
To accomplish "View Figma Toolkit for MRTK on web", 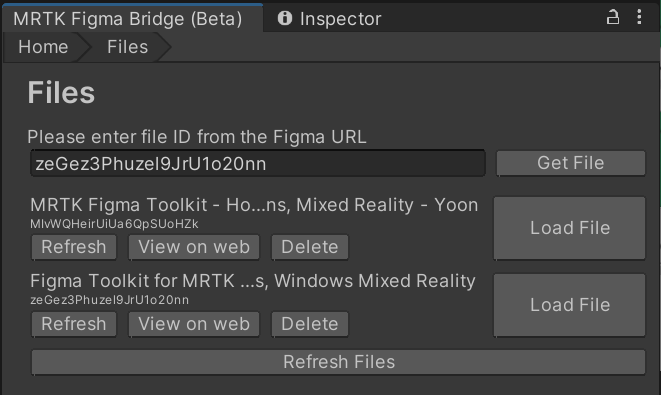I will click(194, 324).
